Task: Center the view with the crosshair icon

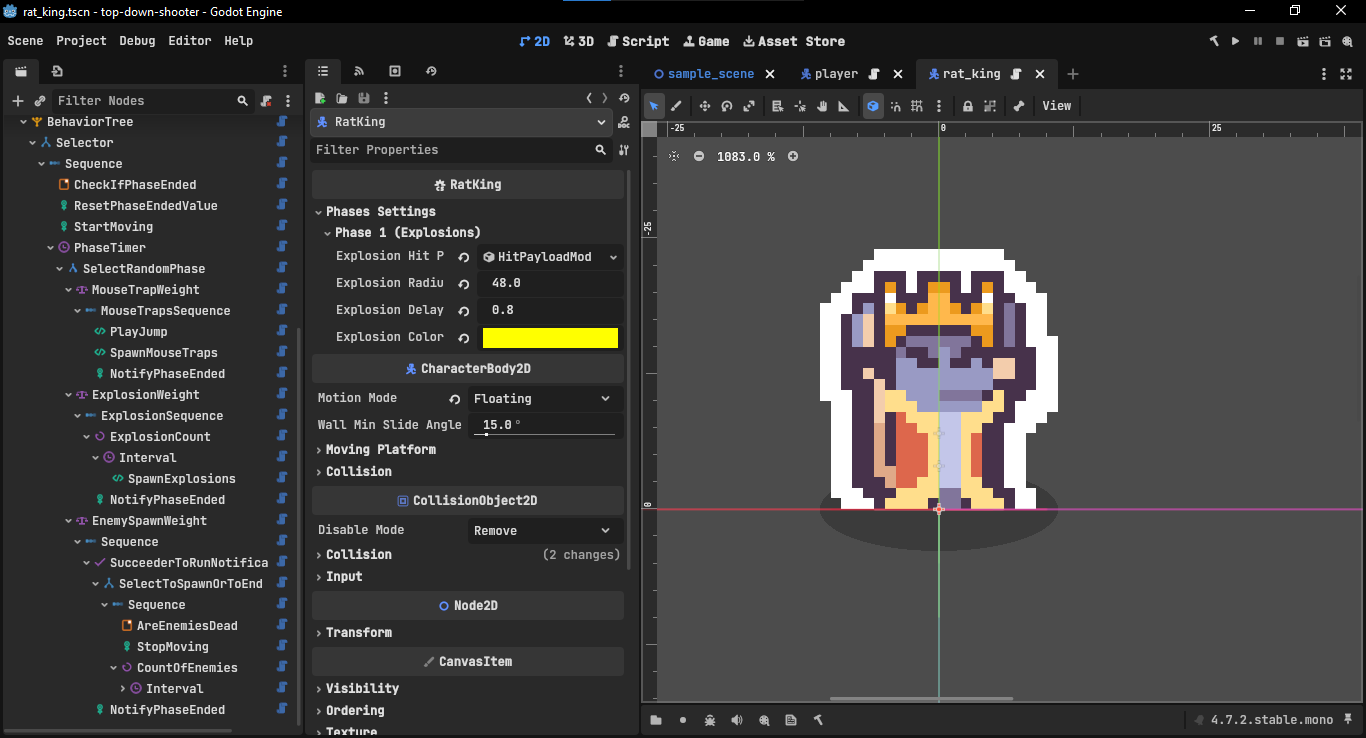Action: coord(674,156)
